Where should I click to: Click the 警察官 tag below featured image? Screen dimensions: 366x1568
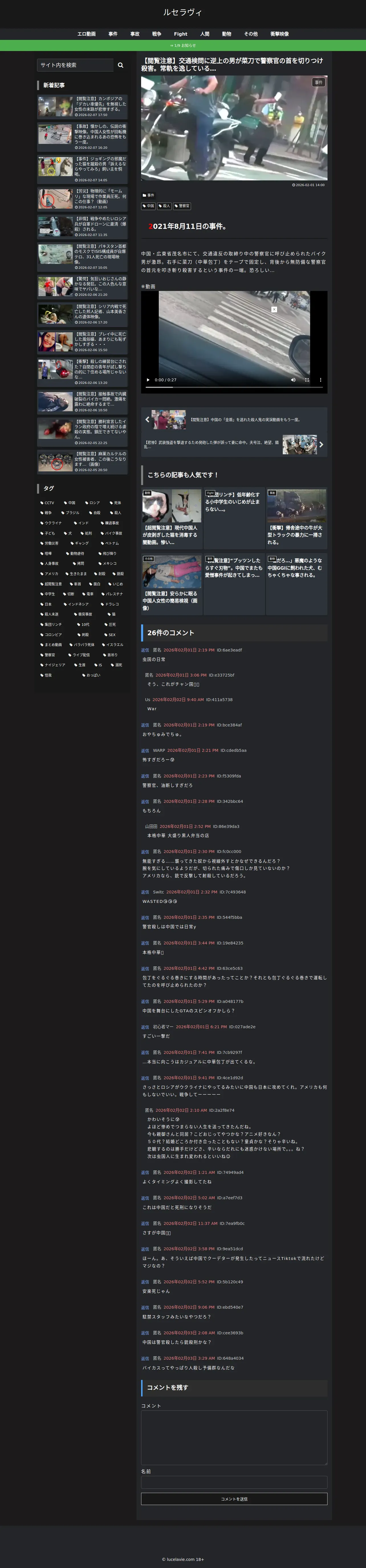tap(182, 206)
